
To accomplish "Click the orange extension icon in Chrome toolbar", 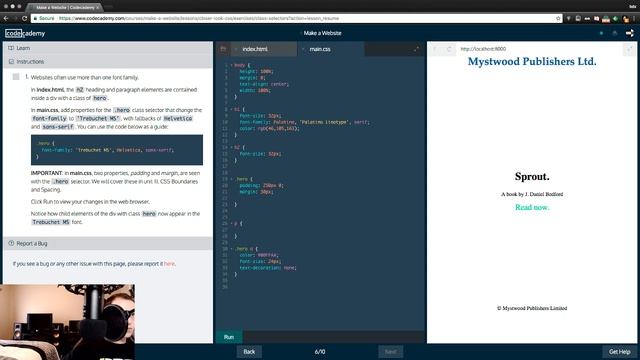I will (x=626, y=18).
